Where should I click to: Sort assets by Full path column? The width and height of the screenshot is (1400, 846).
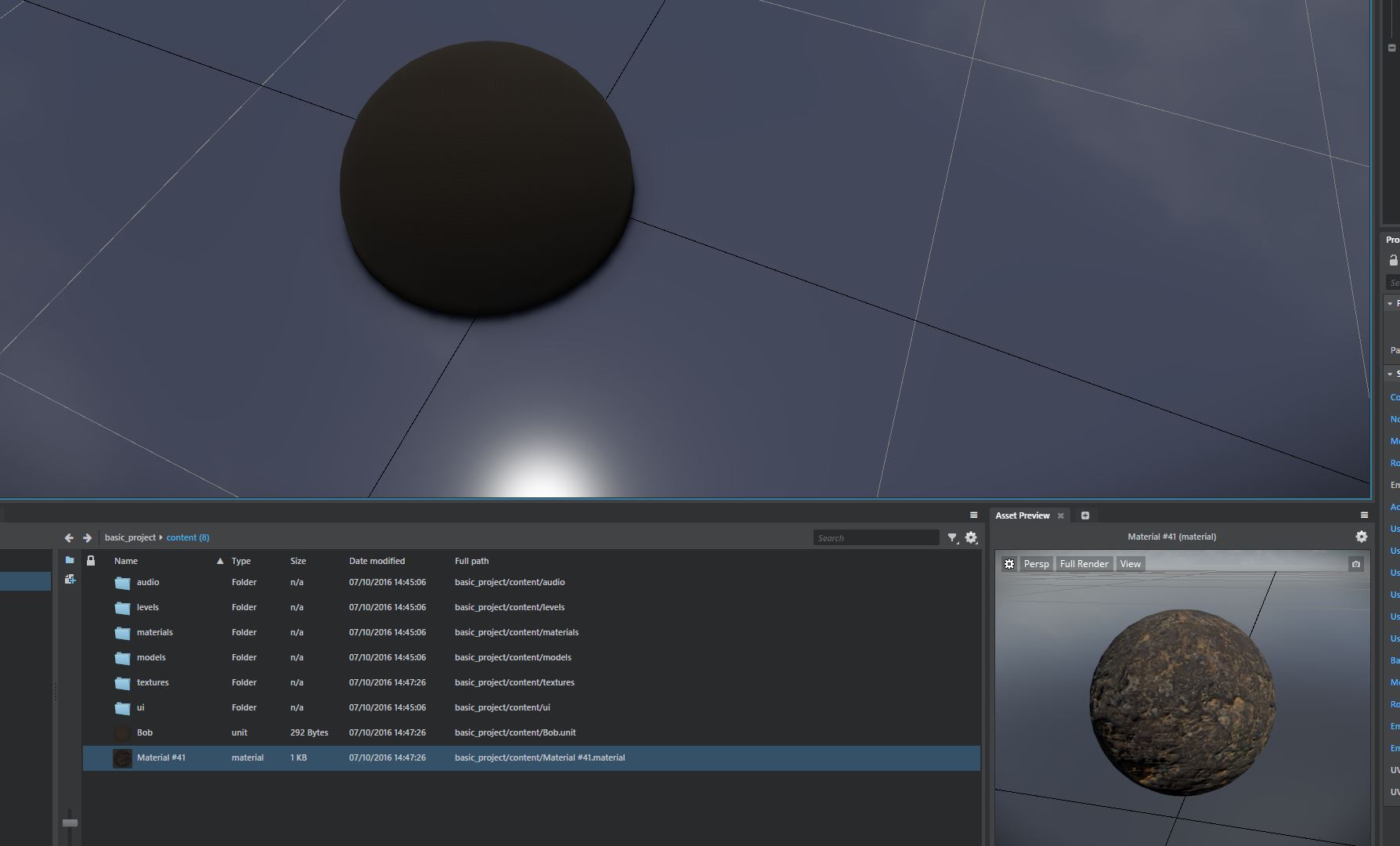pyautogui.click(x=471, y=561)
